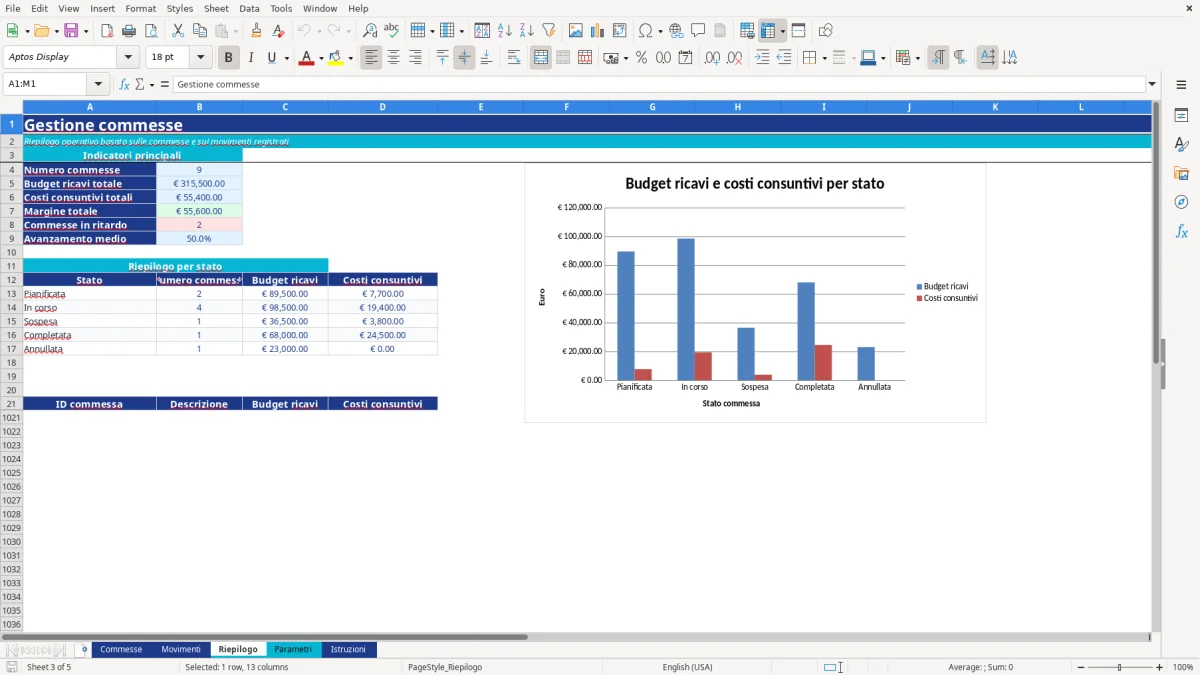Click Insert Hyperlink icon
Image resolution: width=1200 pixels, height=675 pixels.
click(x=676, y=31)
